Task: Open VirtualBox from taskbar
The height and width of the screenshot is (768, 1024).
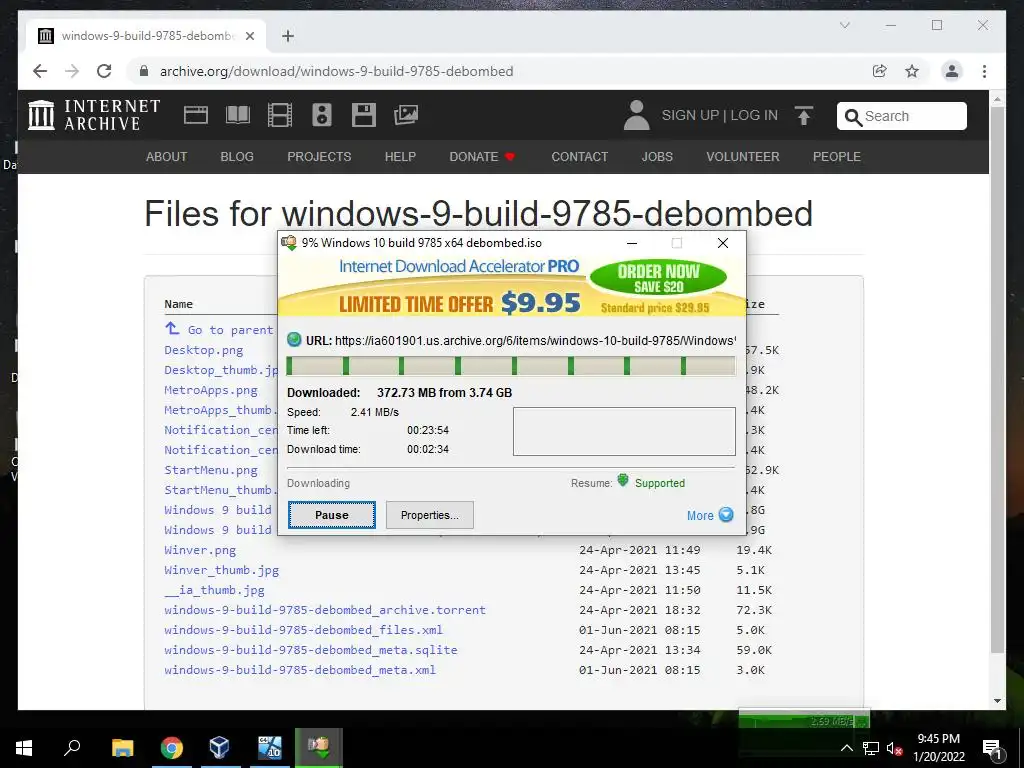Action: [219, 747]
